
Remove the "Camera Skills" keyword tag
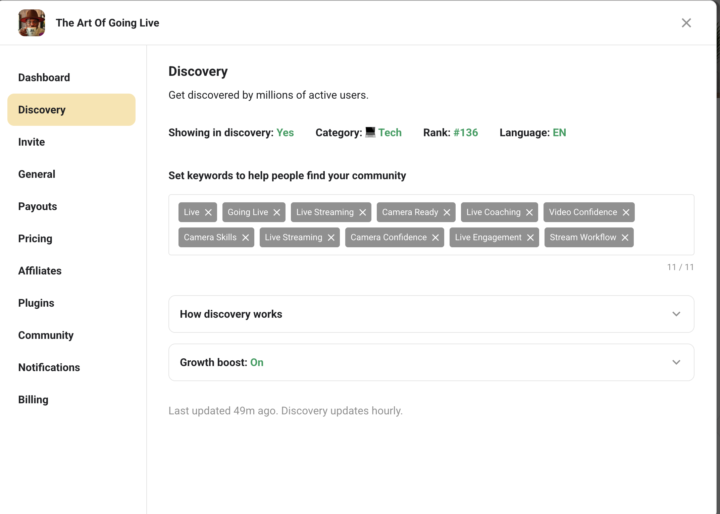point(245,237)
